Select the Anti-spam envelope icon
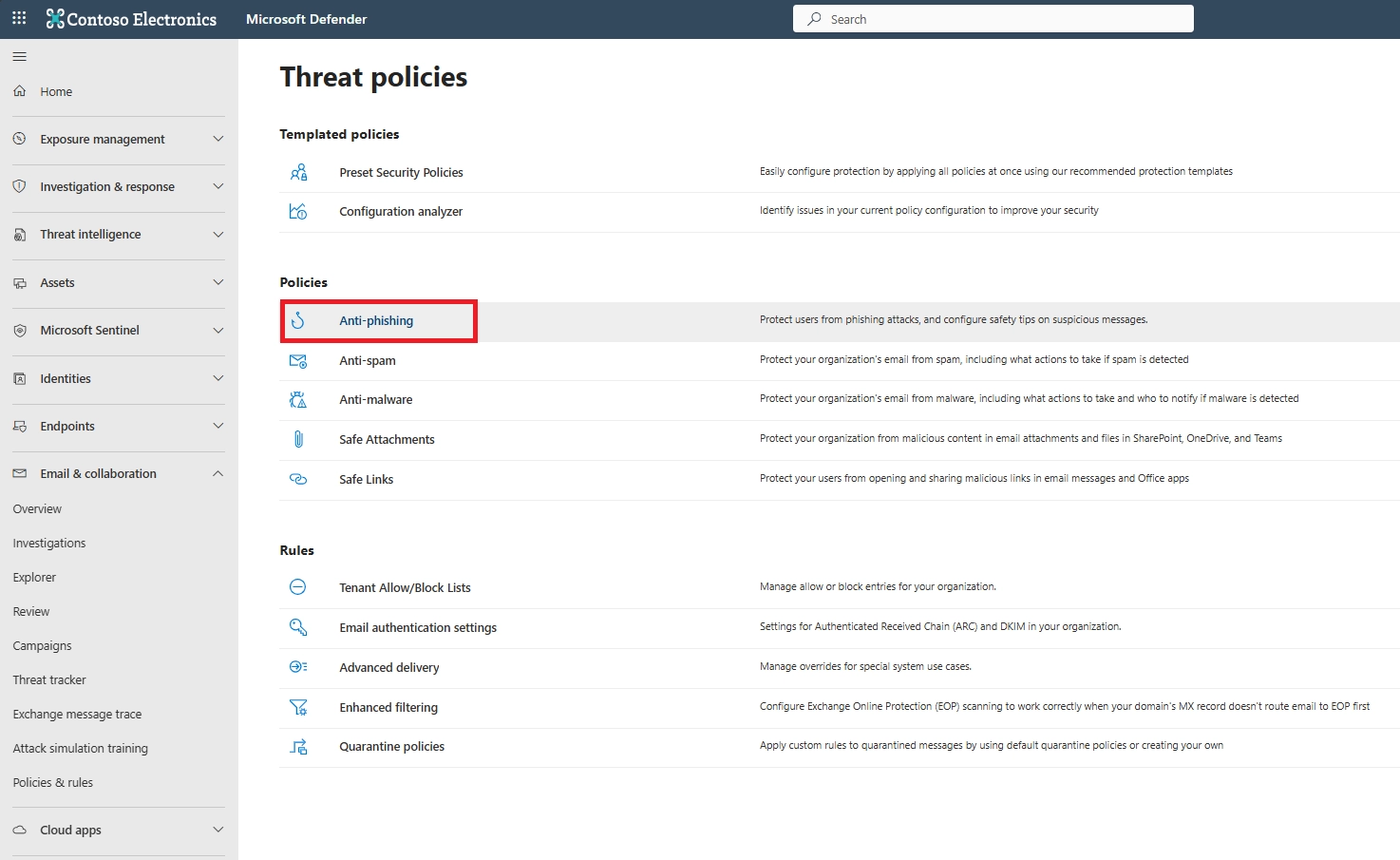 click(299, 360)
